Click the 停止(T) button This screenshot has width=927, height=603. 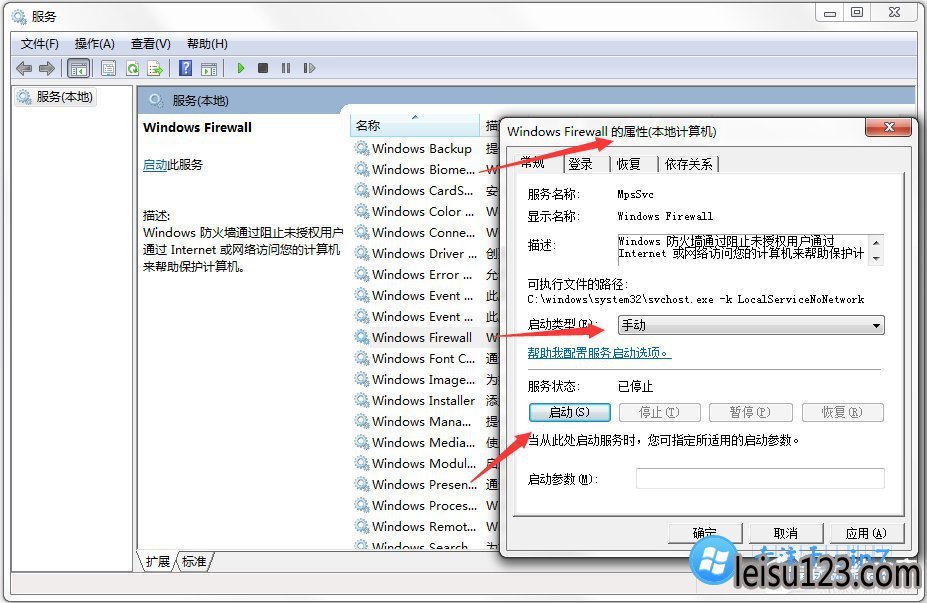coord(660,412)
